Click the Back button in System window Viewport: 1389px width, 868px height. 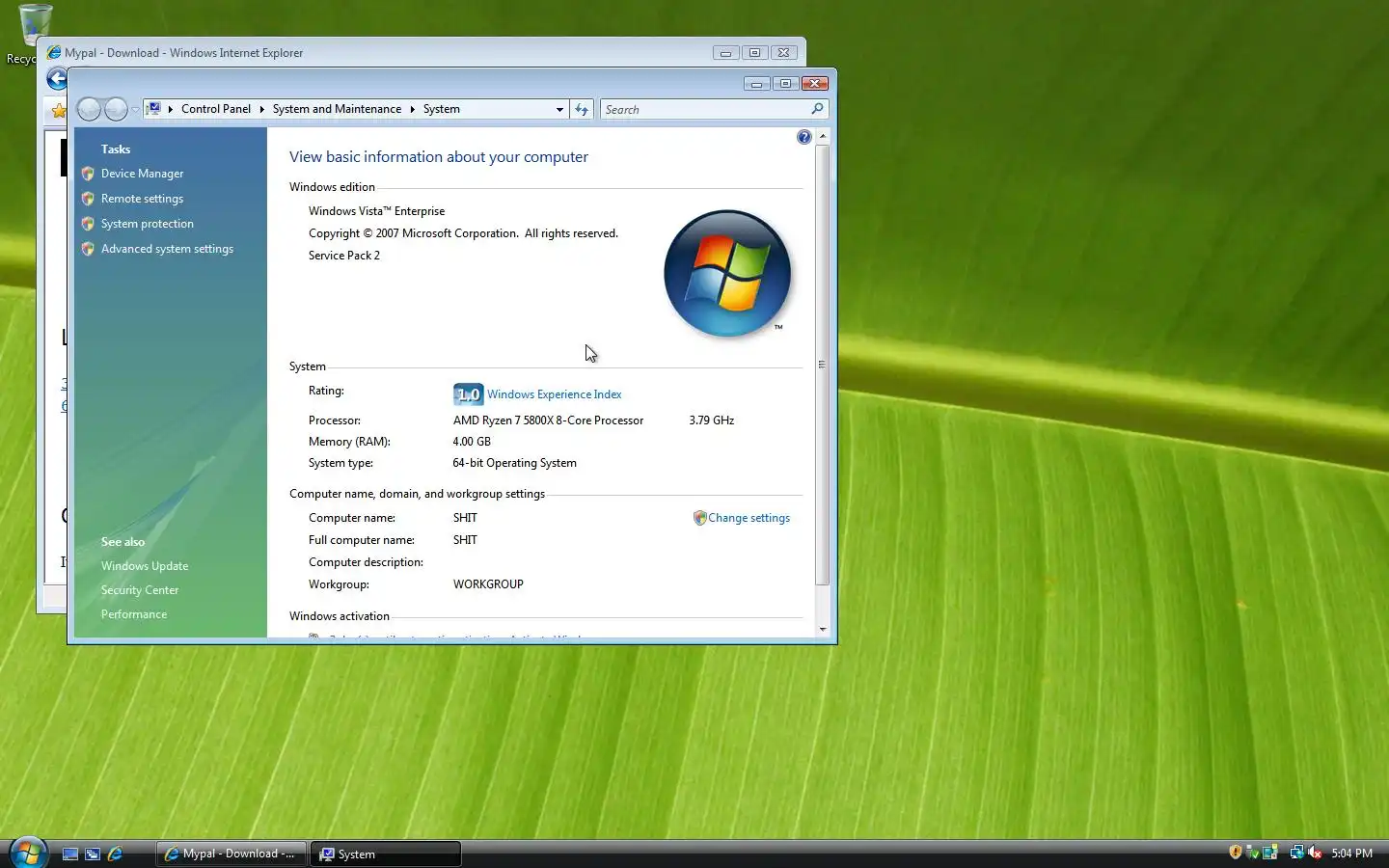[89, 109]
